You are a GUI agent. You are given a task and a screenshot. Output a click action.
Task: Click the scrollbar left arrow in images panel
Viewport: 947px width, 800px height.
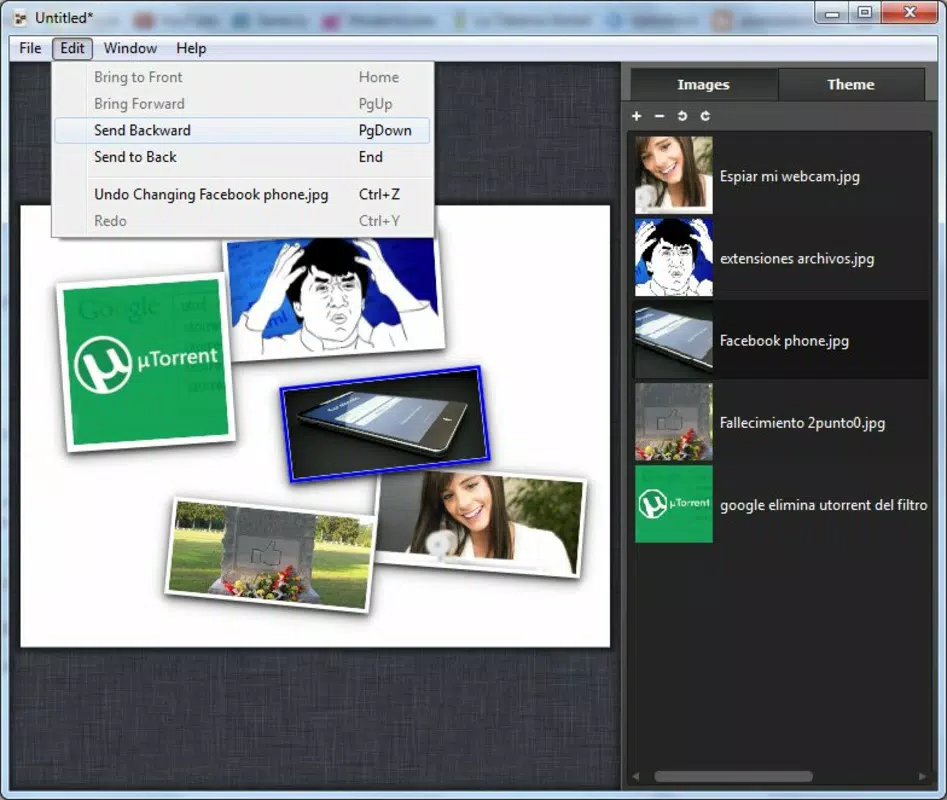[635, 776]
